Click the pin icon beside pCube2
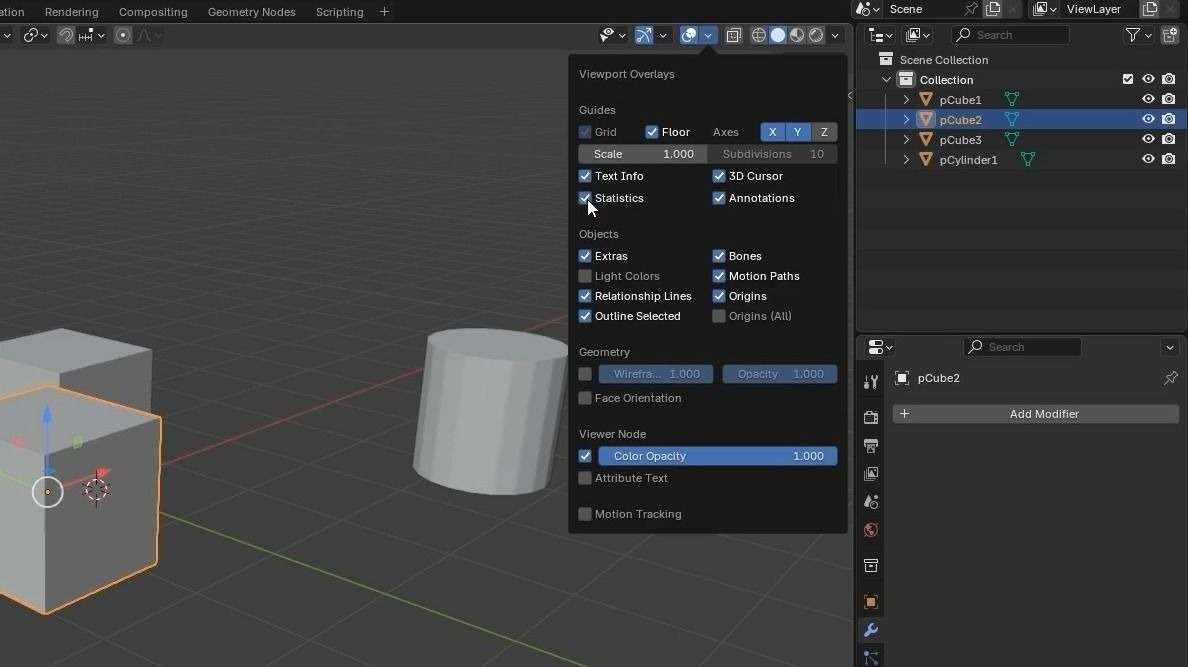The width and height of the screenshot is (1188, 667). 1171,377
